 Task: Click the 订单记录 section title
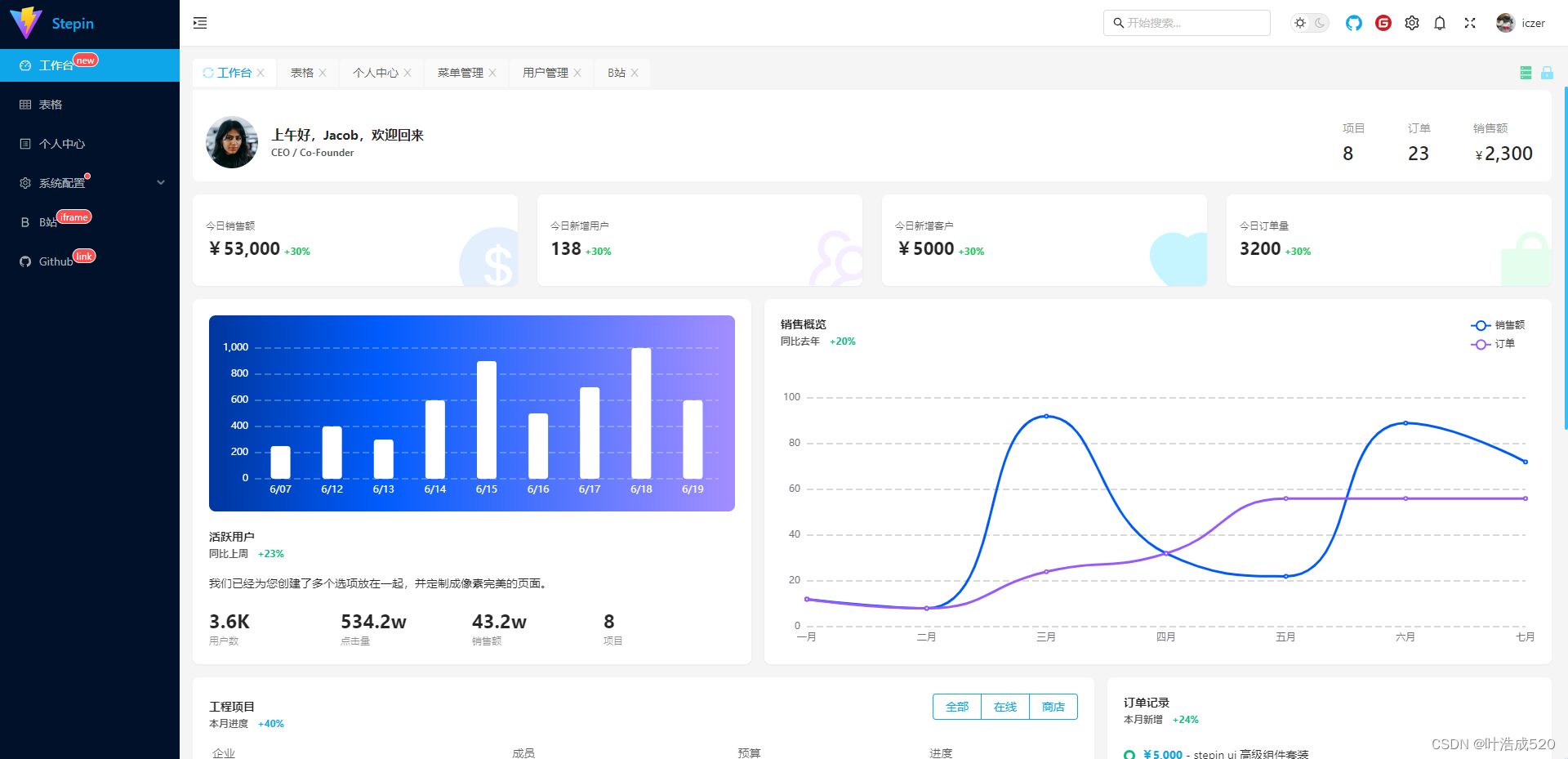click(x=1147, y=703)
